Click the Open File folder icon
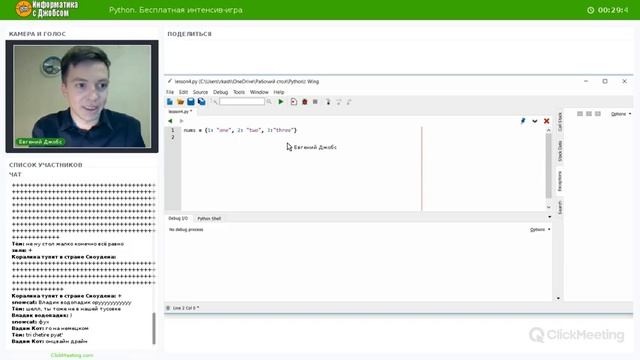This screenshot has height=360, width=640. click(x=180, y=102)
